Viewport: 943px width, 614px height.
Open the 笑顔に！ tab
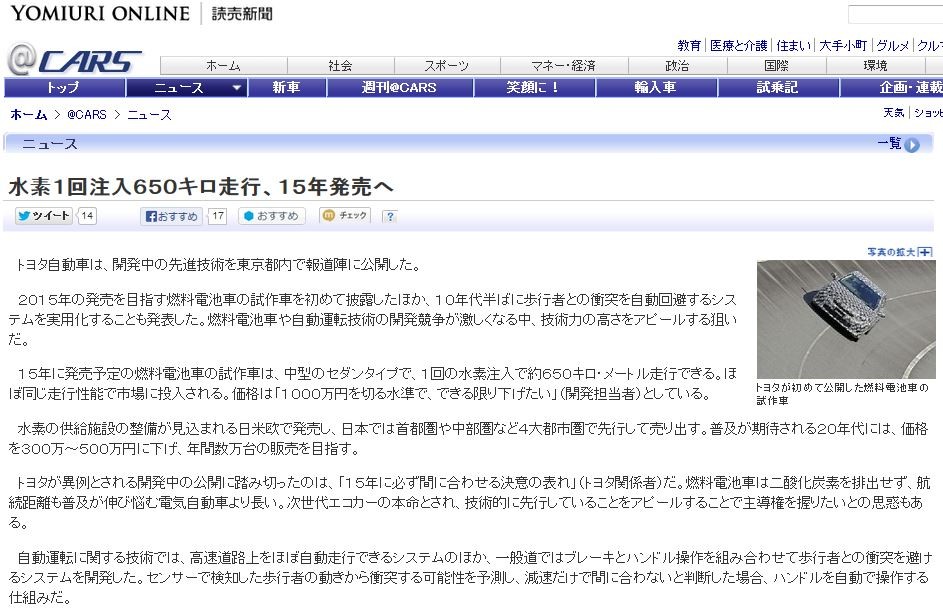[534, 88]
